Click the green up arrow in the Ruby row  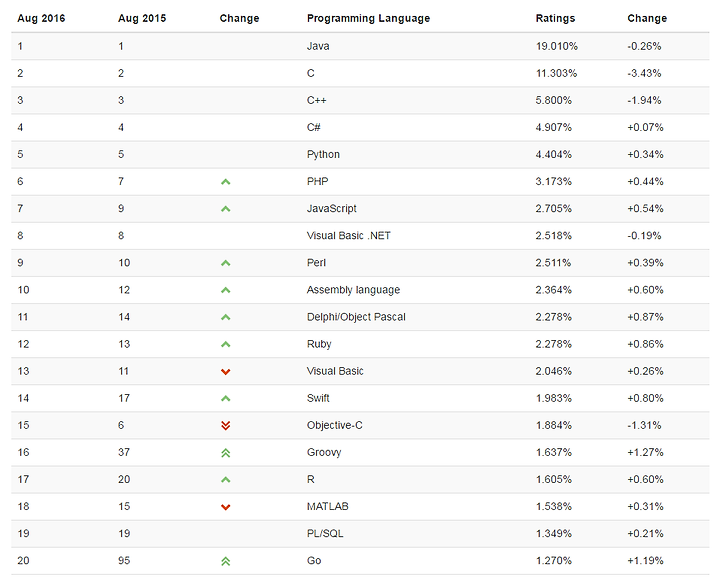(x=225, y=344)
